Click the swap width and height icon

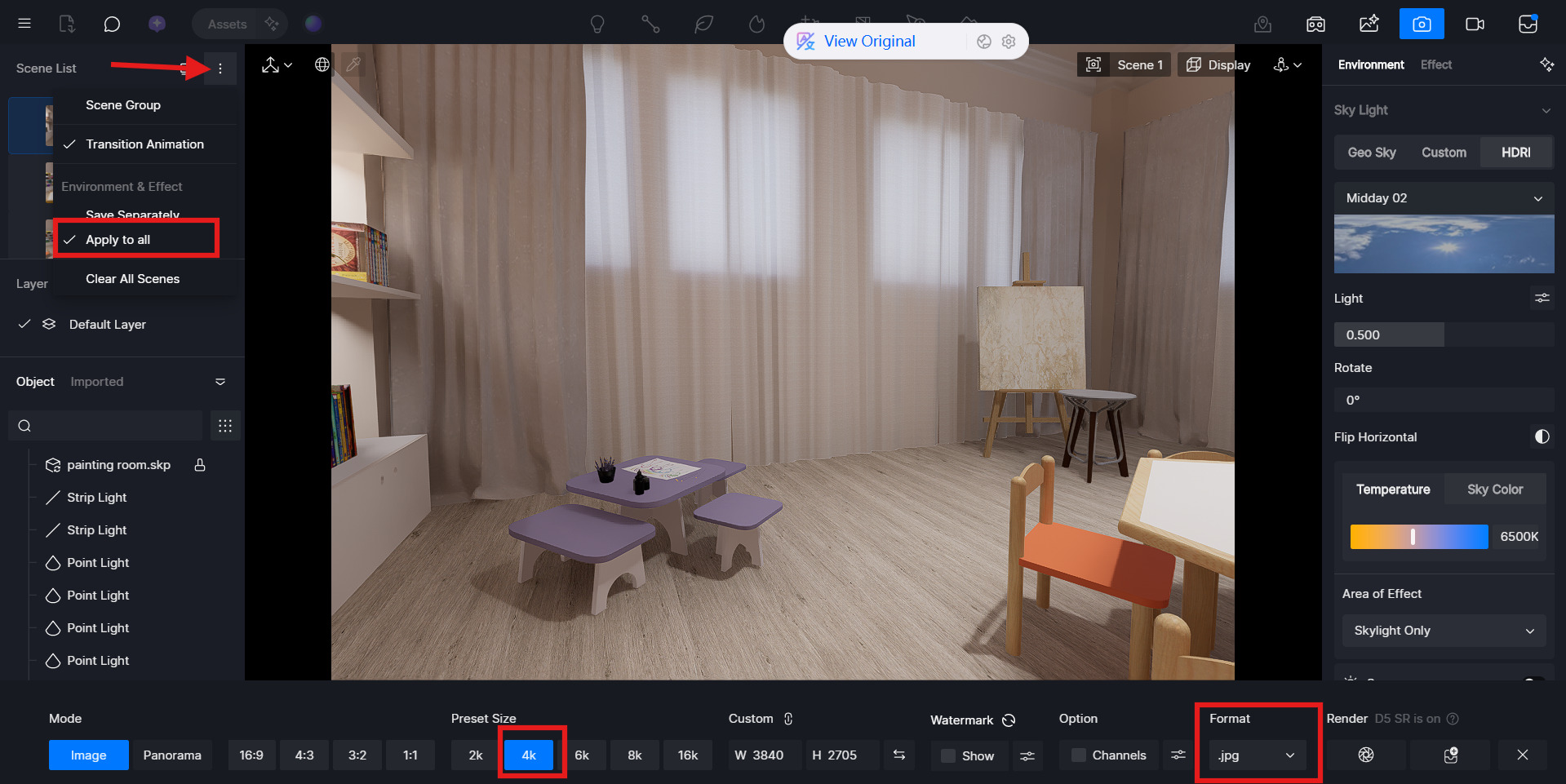[x=898, y=755]
